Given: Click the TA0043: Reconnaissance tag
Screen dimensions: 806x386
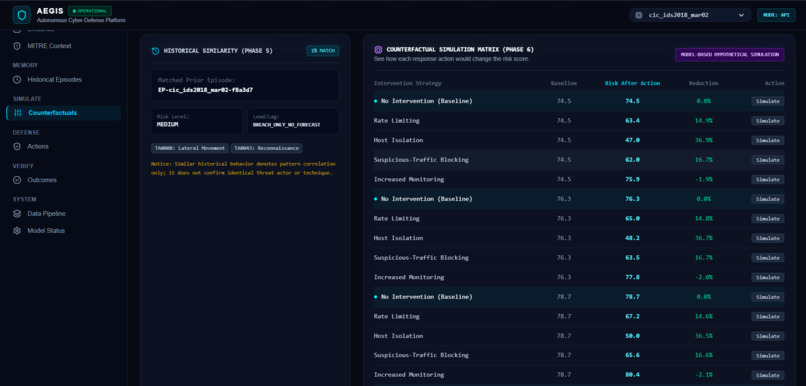Looking at the screenshot, I should coord(266,148).
